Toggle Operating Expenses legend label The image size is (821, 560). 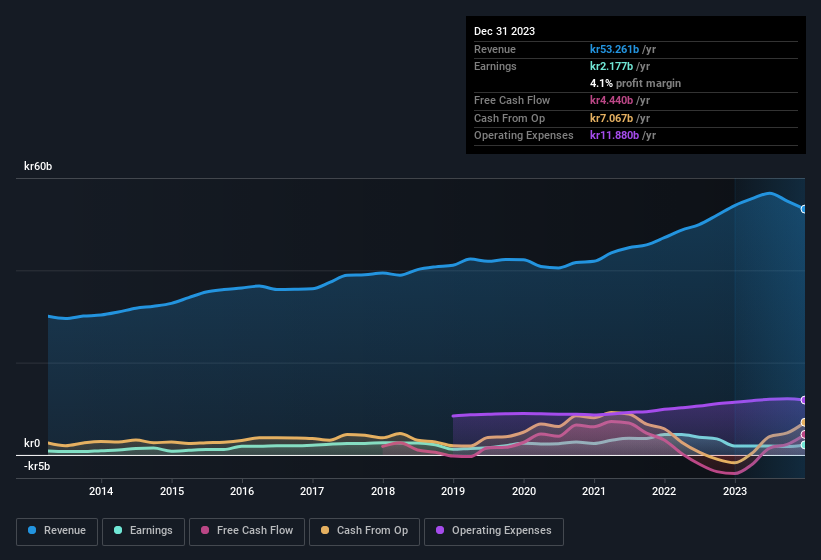[501, 531]
